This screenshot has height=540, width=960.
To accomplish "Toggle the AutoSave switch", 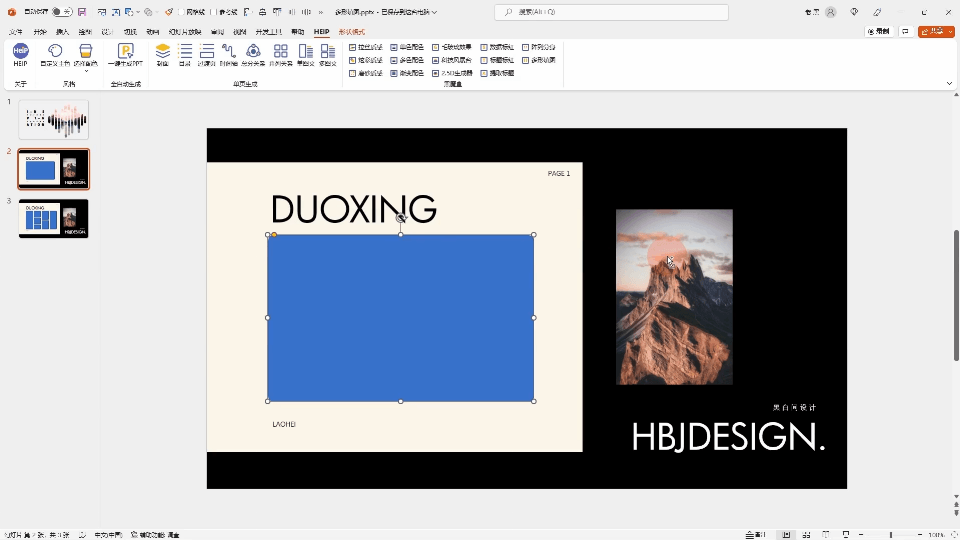I will 60,12.
